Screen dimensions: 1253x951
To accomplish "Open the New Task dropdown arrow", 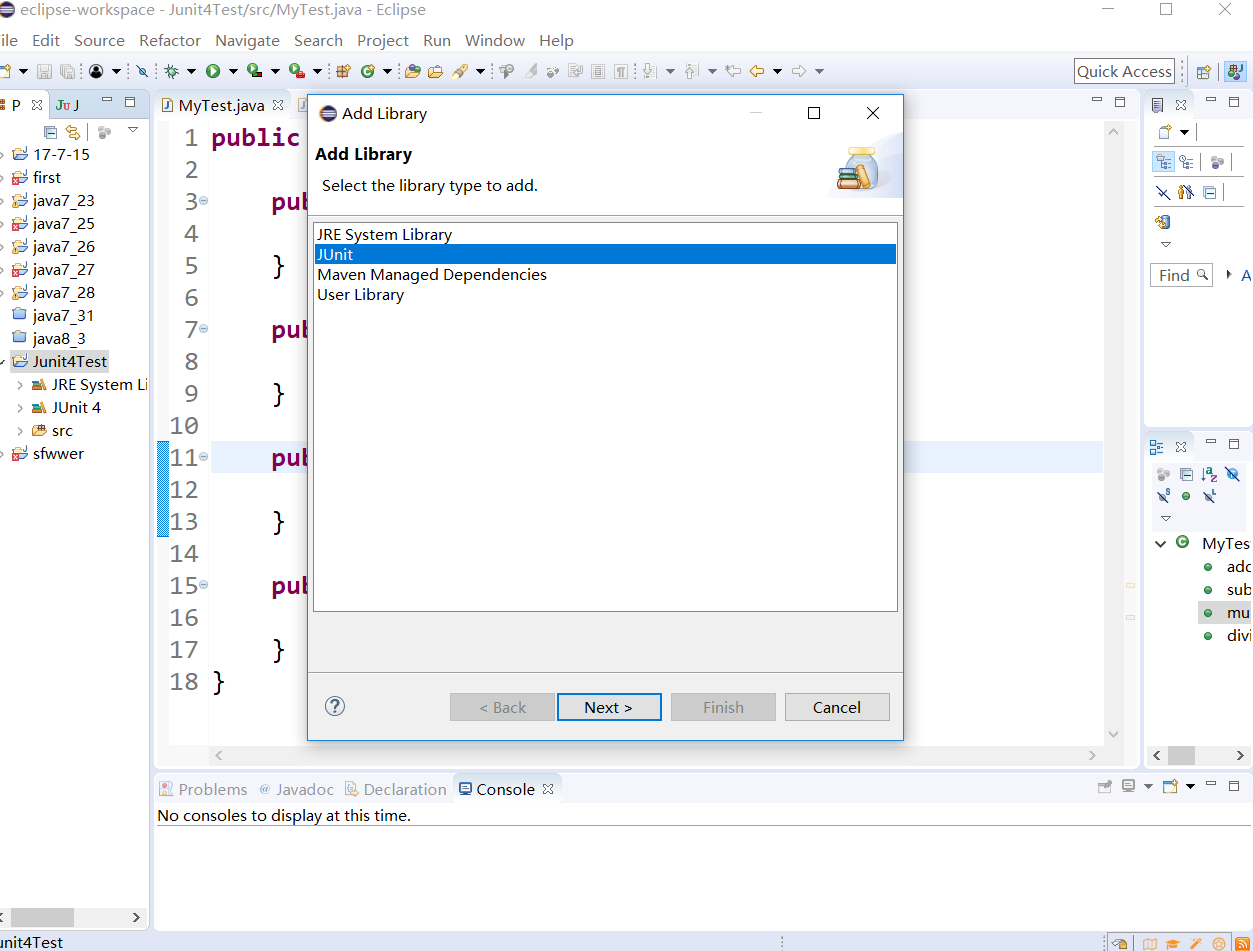I will click(x=1184, y=132).
